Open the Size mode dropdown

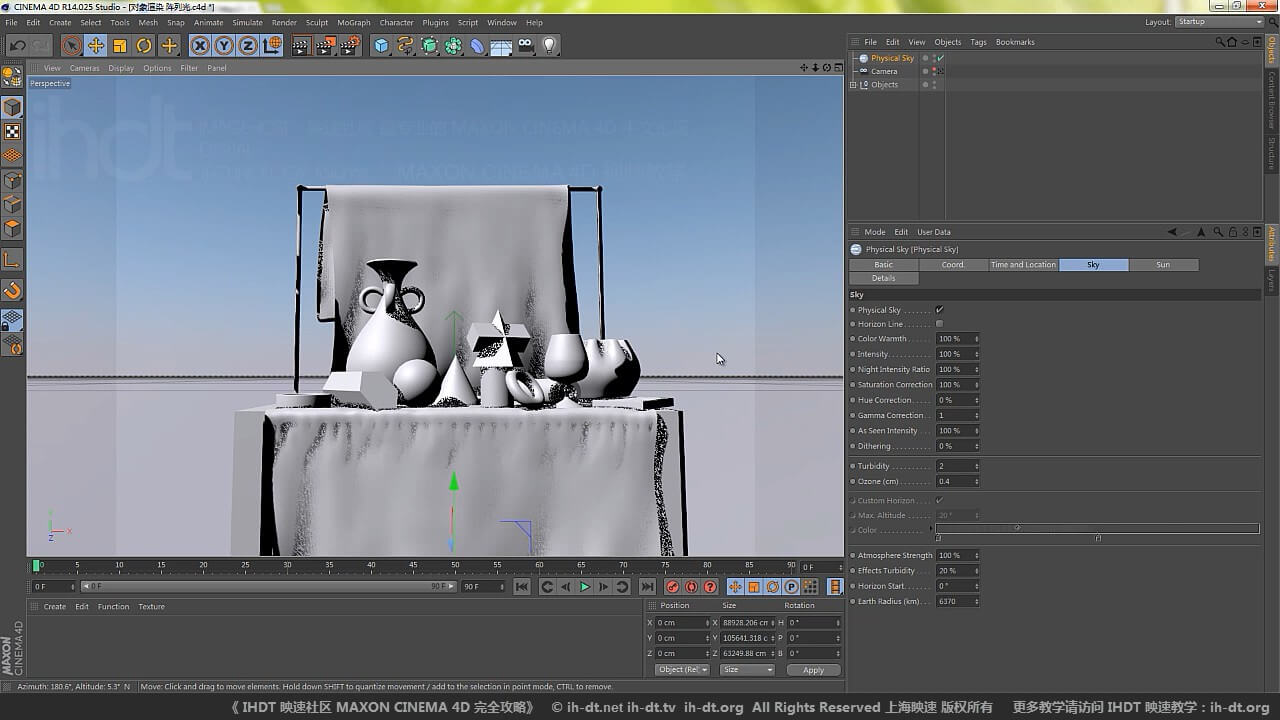click(x=748, y=670)
